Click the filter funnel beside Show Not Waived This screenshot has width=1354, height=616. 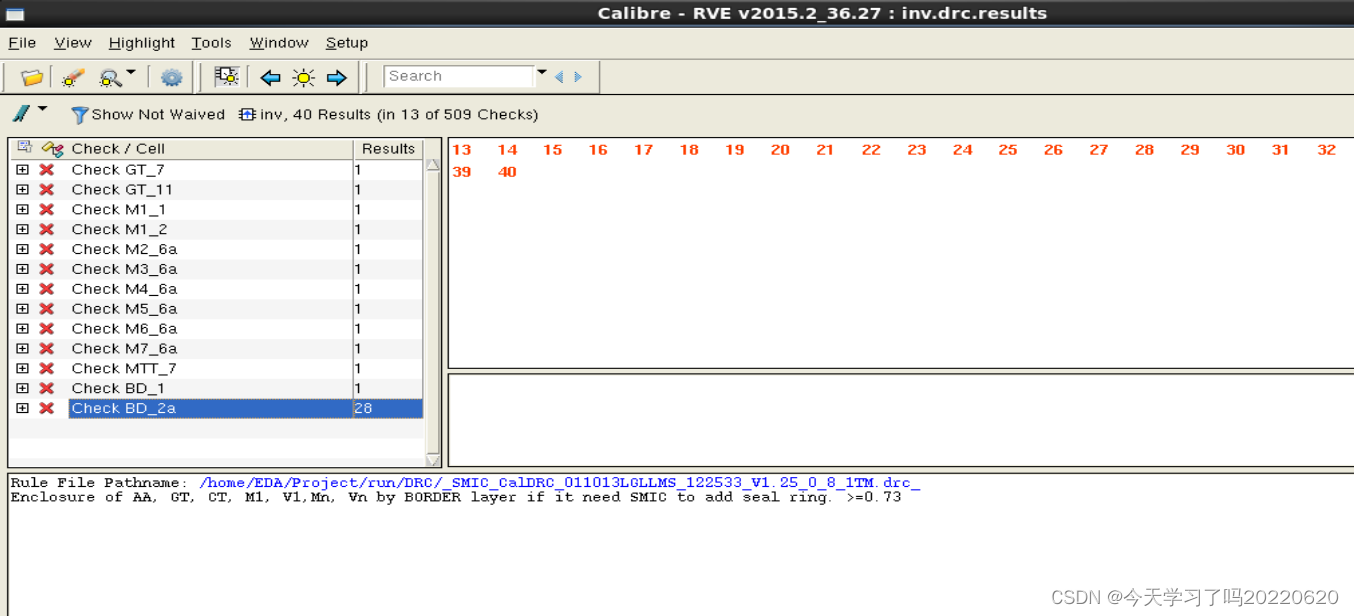tap(80, 114)
